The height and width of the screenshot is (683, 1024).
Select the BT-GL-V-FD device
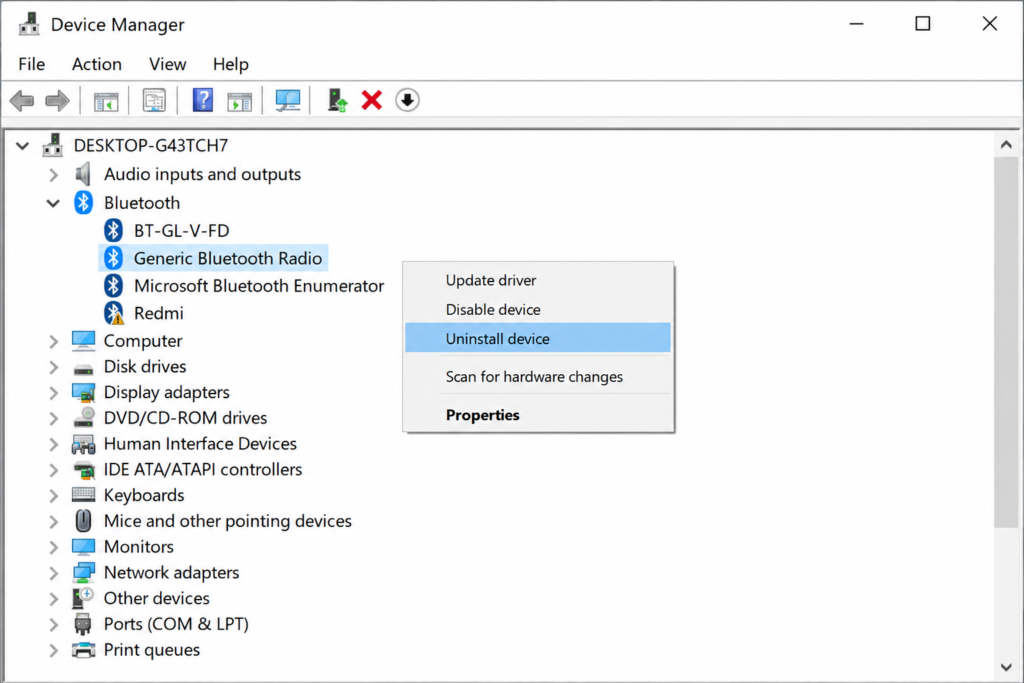pyautogui.click(x=182, y=230)
